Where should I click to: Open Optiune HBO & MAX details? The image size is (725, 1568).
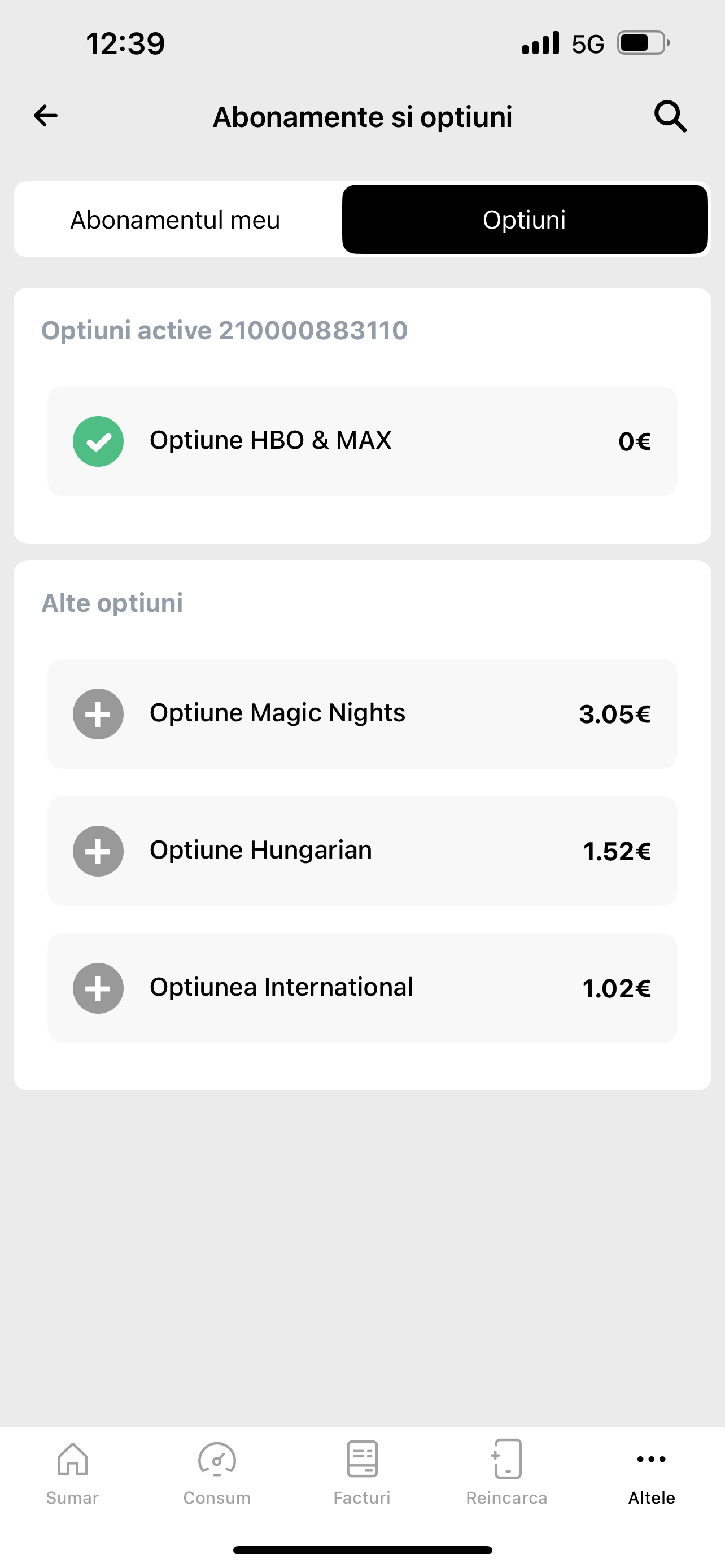click(x=270, y=440)
